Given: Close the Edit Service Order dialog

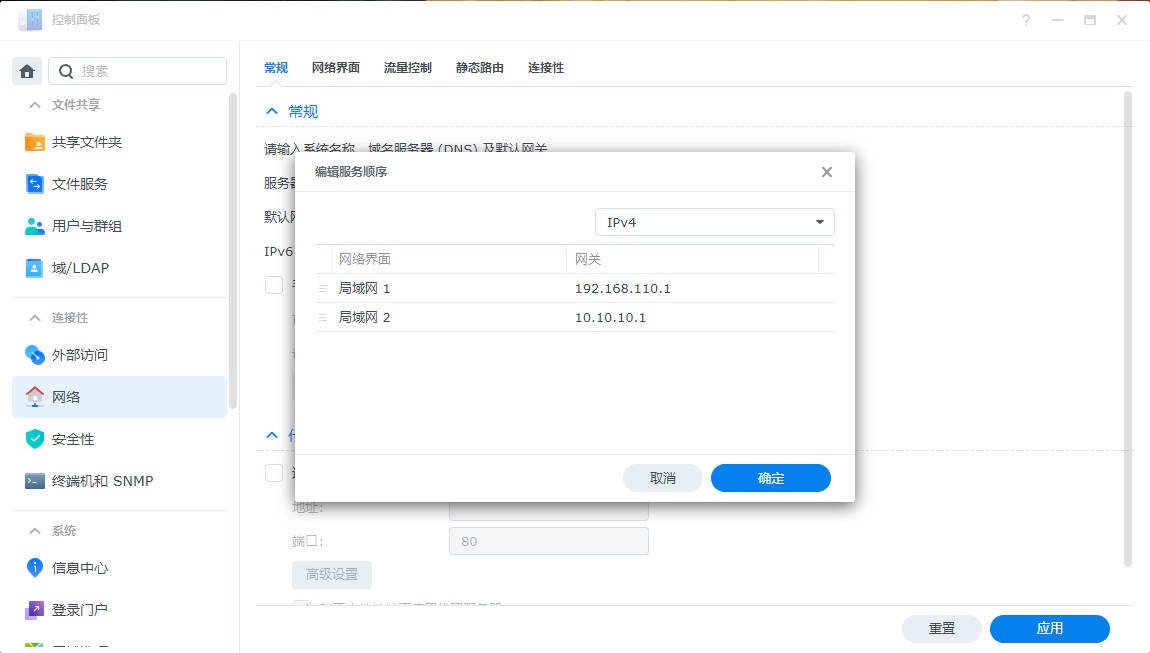Looking at the screenshot, I should click(827, 172).
